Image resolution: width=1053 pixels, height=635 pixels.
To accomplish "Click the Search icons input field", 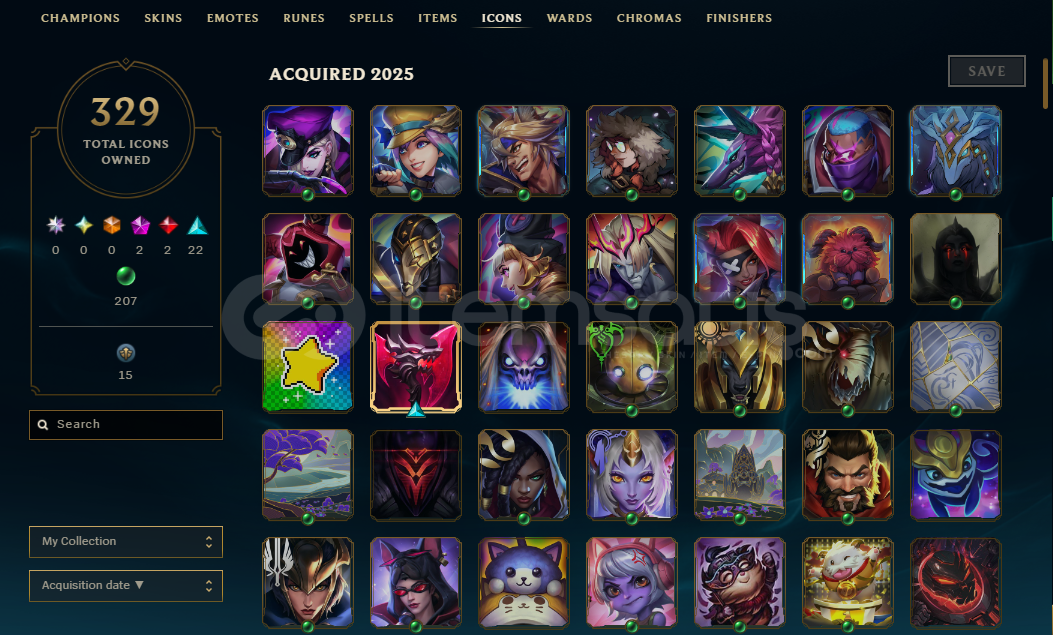I will point(126,425).
